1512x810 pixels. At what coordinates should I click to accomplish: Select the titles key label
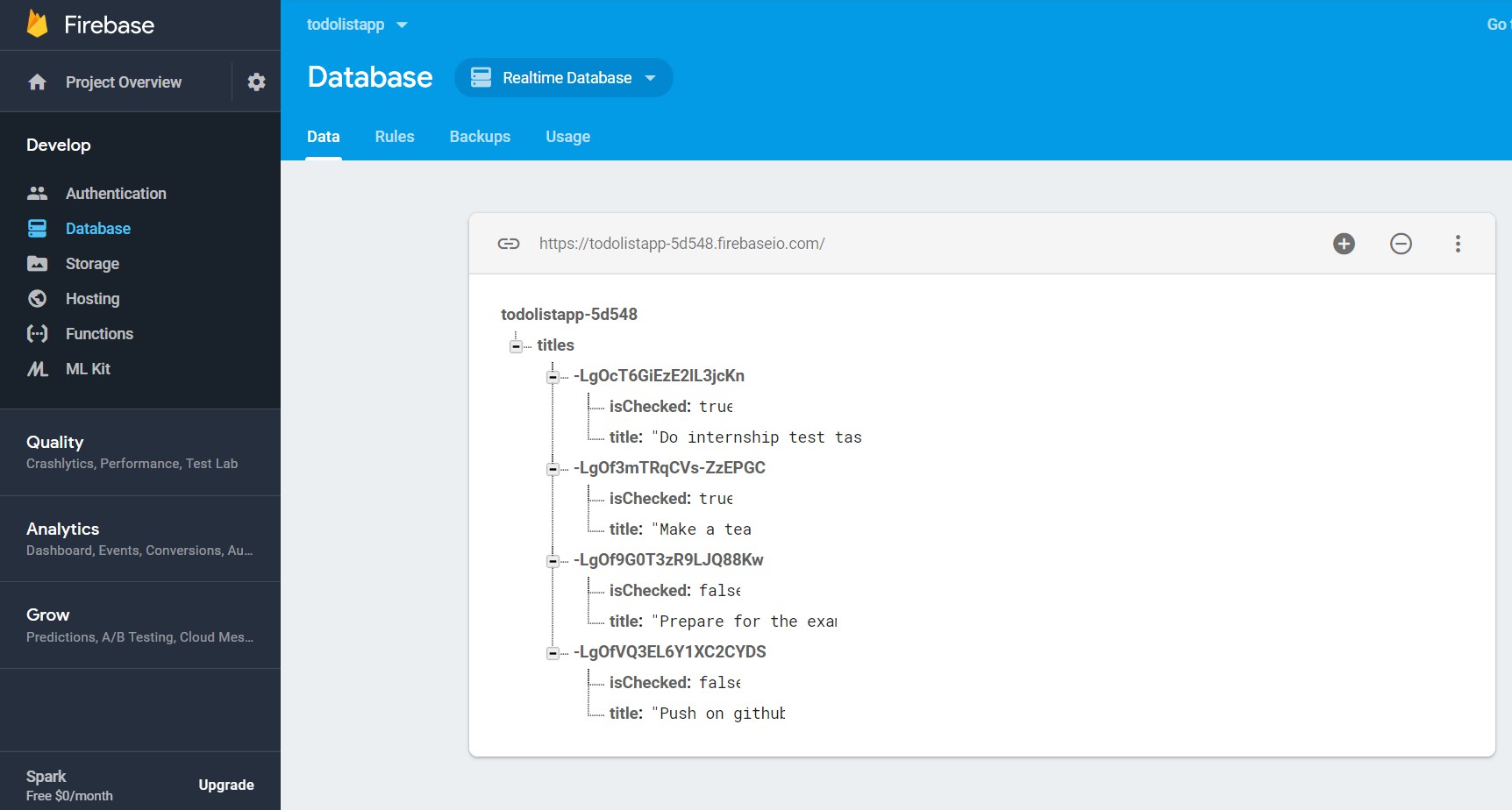[x=555, y=345]
